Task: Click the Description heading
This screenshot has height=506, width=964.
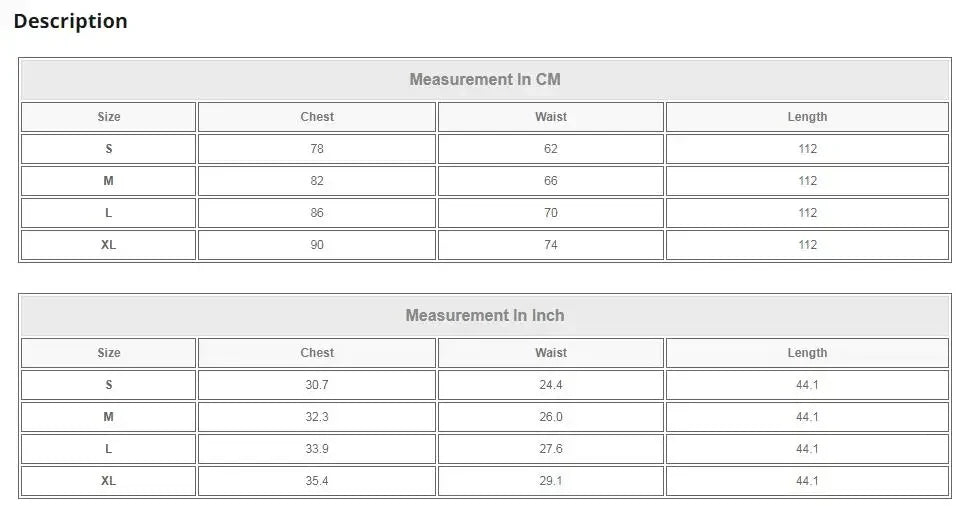Action: tap(71, 22)
